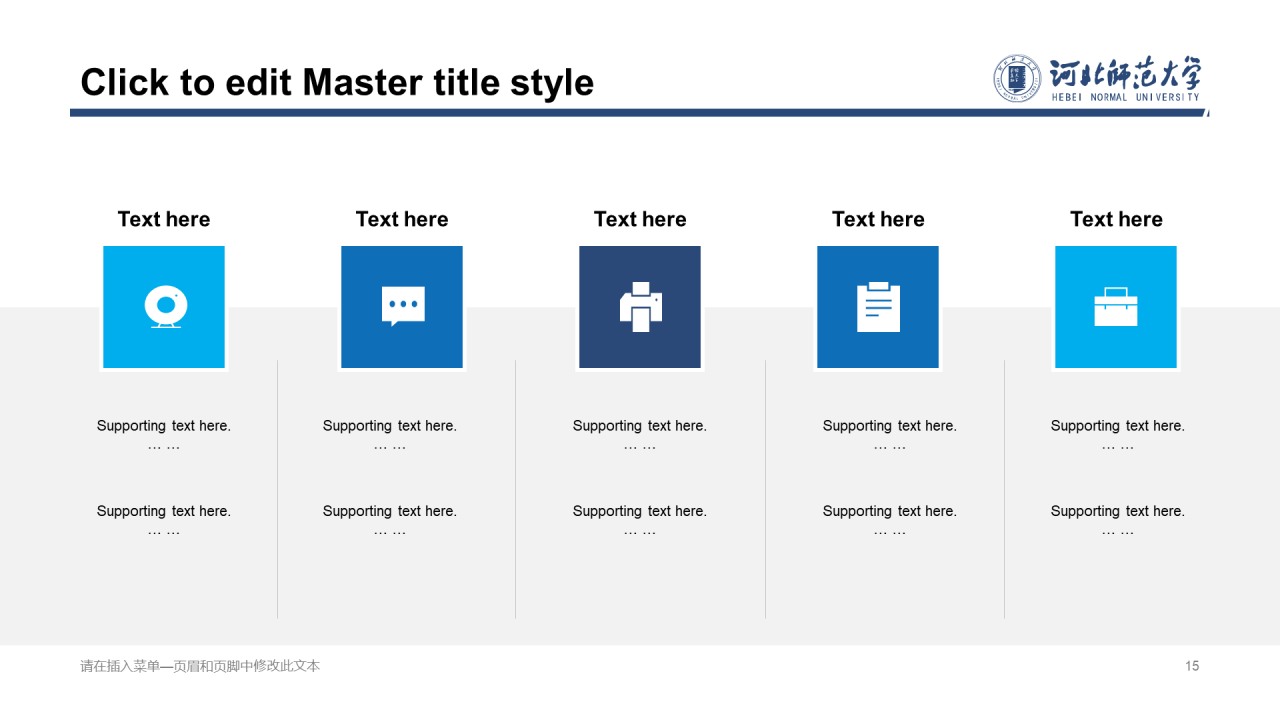Click lower "Supporting text here." under the chat bubble icon
The image size is (1280, 720).
(x=390, y=511)
